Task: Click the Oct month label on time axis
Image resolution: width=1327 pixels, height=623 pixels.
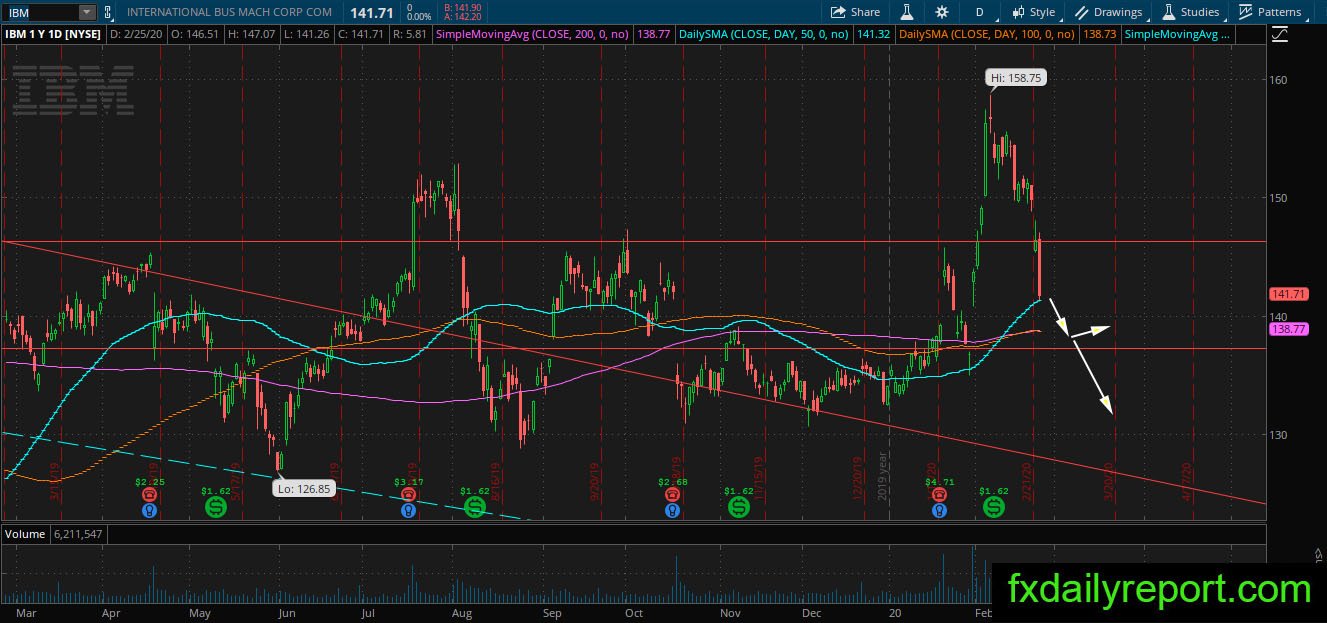Action: tap(633, 612)
